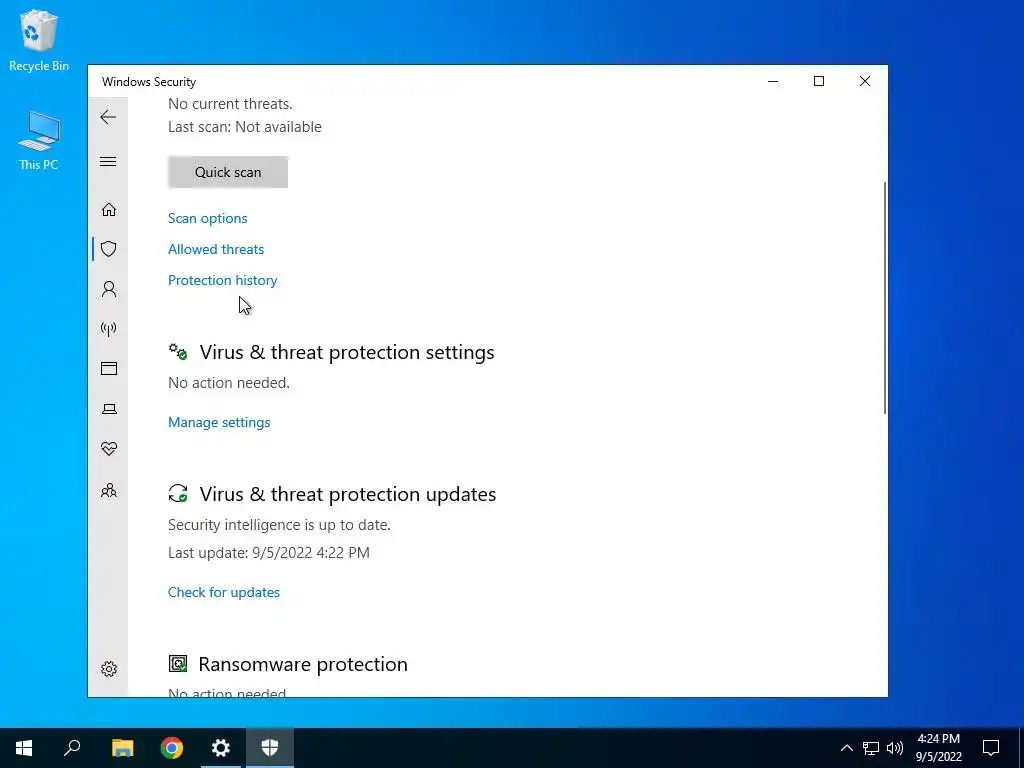Viewport: 1024px width, 768px height.
Task: Open the Home sidebar icon
Action: click(109, 209)
